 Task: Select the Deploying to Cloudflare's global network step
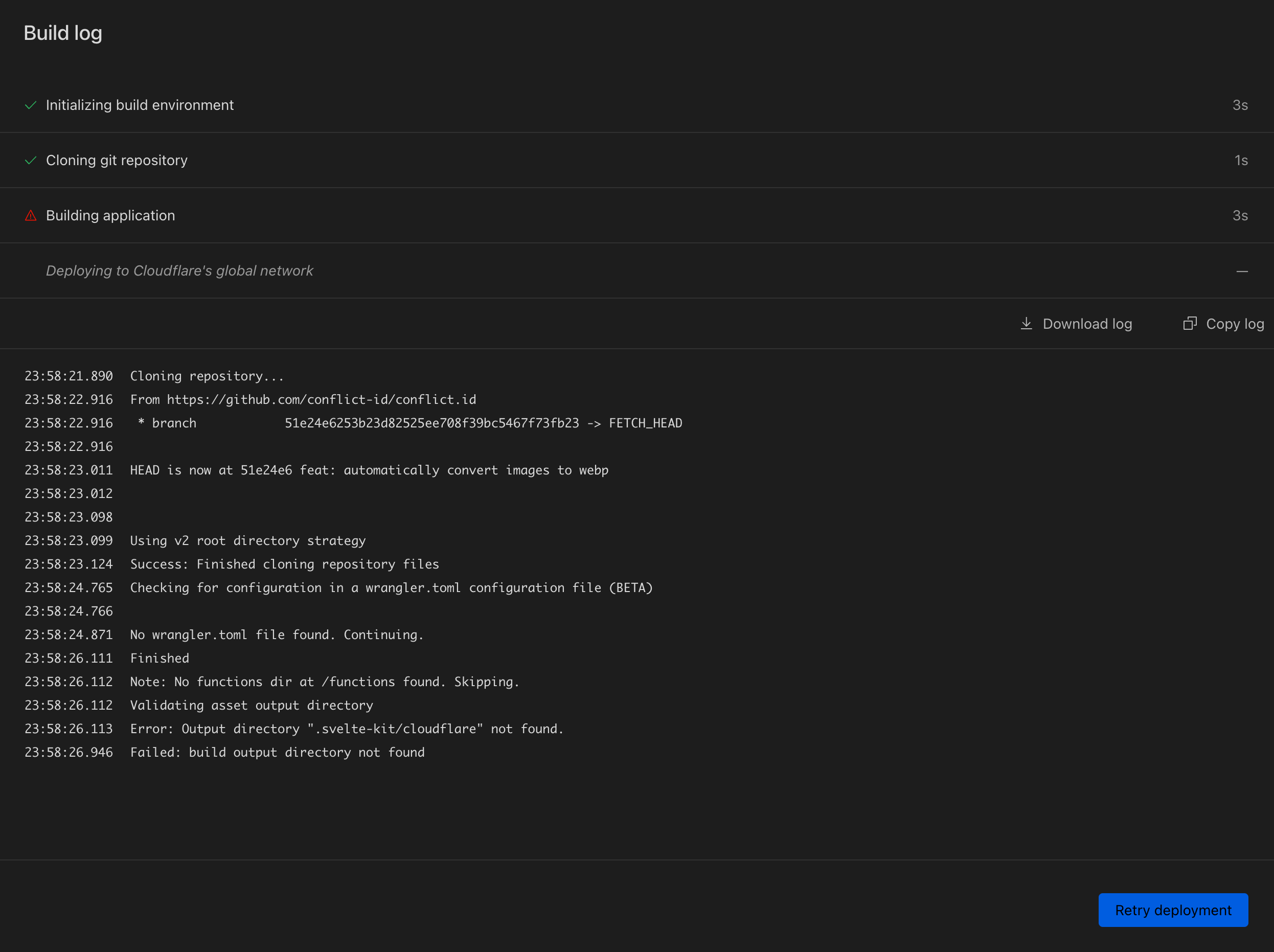point(179,270)
